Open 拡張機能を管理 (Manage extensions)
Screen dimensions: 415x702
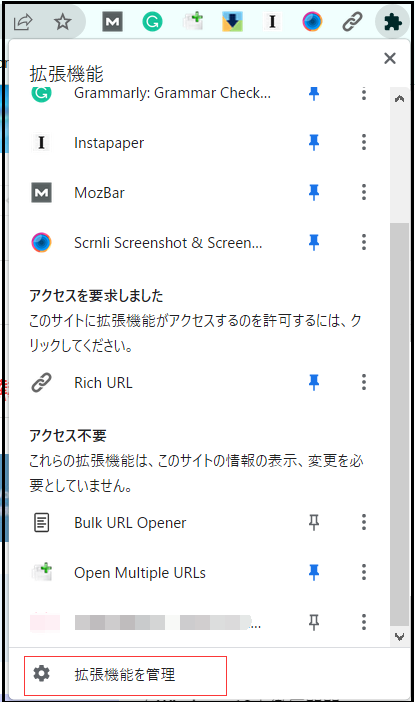point(125,675)
